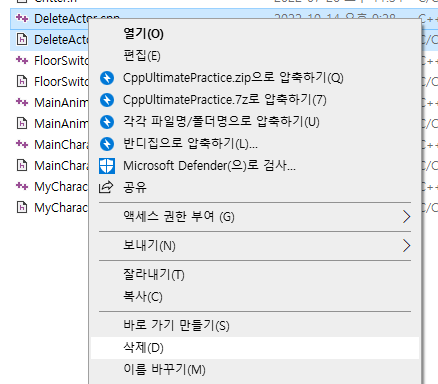Click the FloorSwitch header file icon

tap(22, 82)
